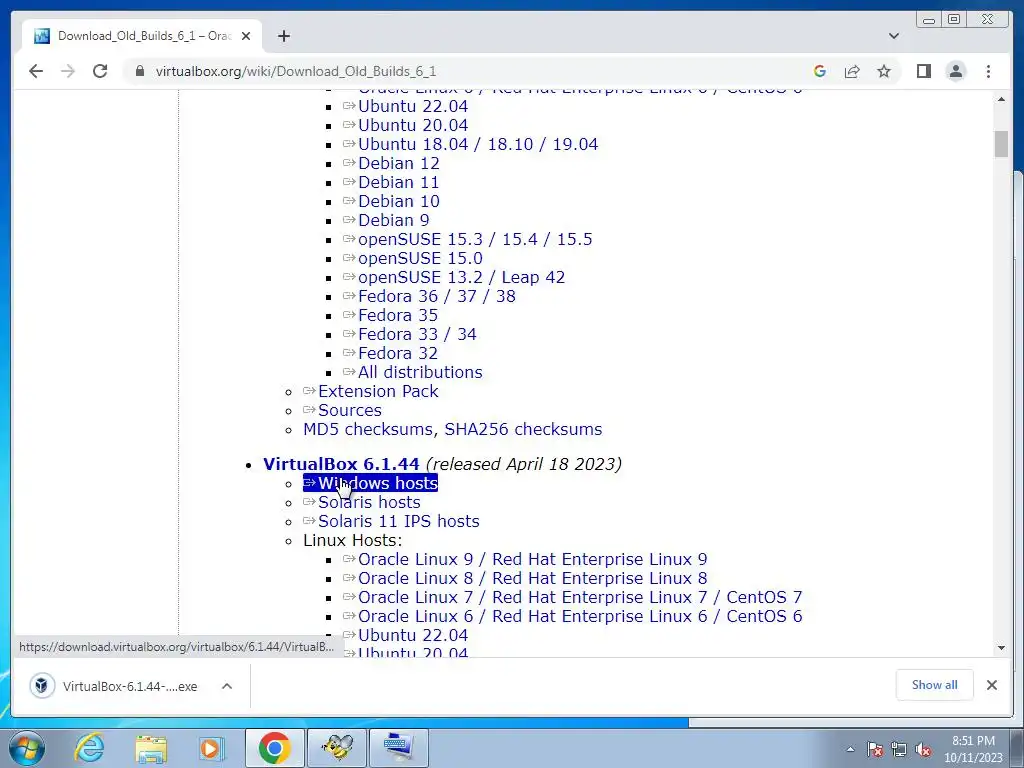Screen dimensions: 1024x768
Task: Close the downloads bar
Action: point(991,685)
